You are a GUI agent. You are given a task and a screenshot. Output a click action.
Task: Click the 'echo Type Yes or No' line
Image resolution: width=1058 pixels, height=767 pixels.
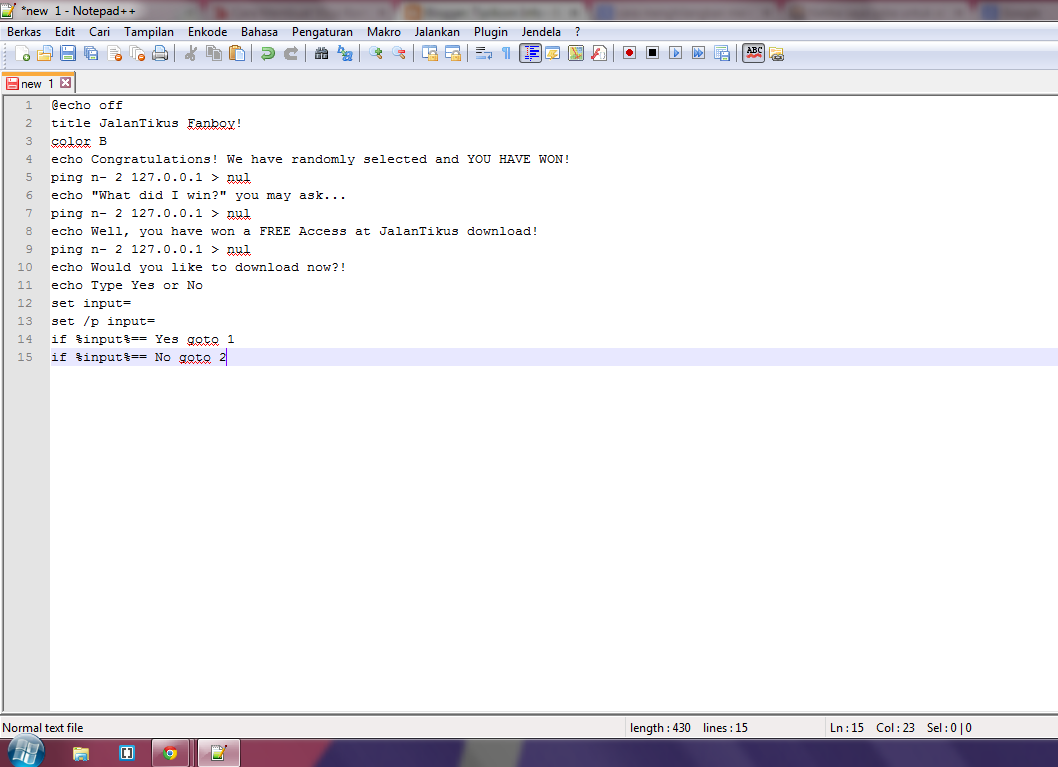[x=127, y=285]
